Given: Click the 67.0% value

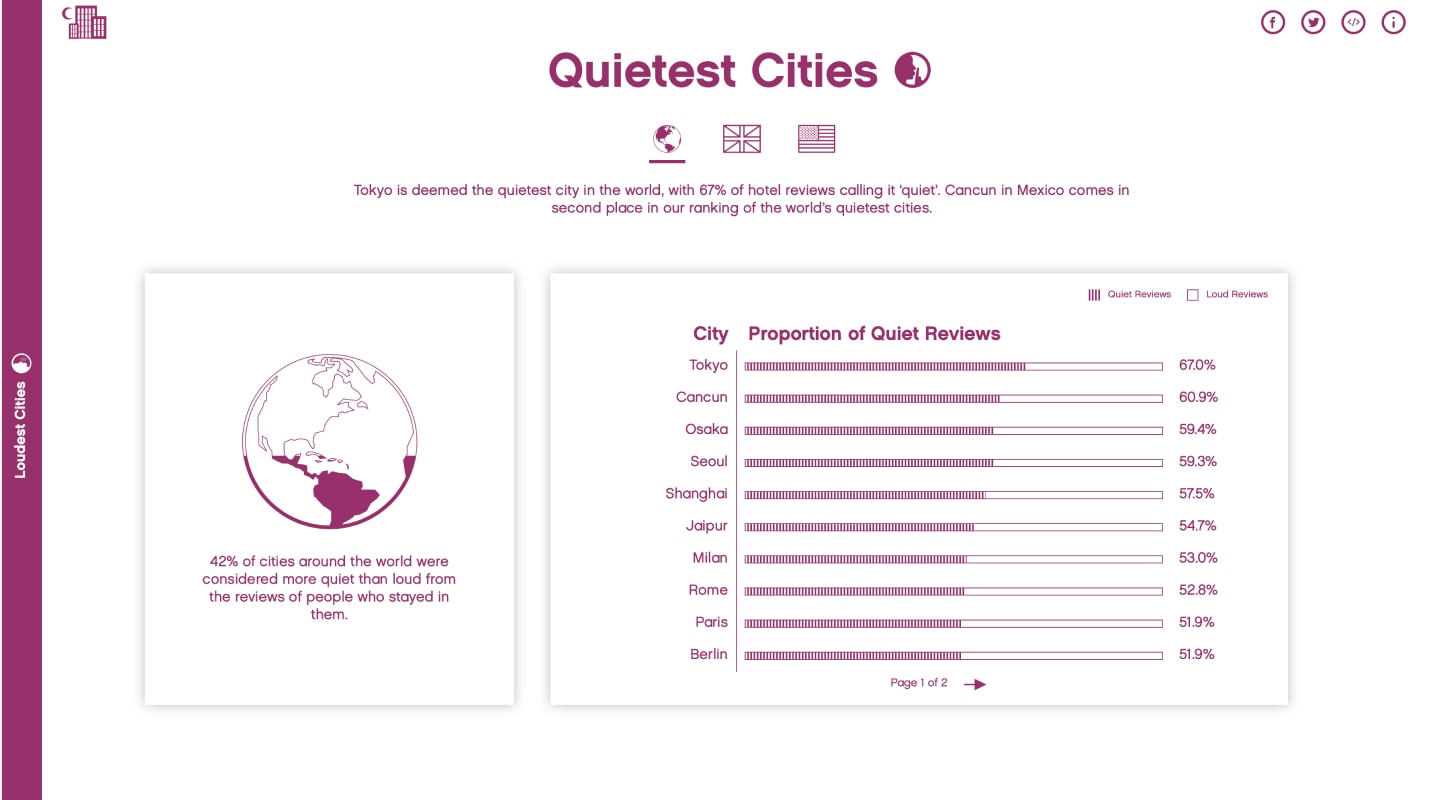Looking at the screenshot, I should click(1197, 365).
